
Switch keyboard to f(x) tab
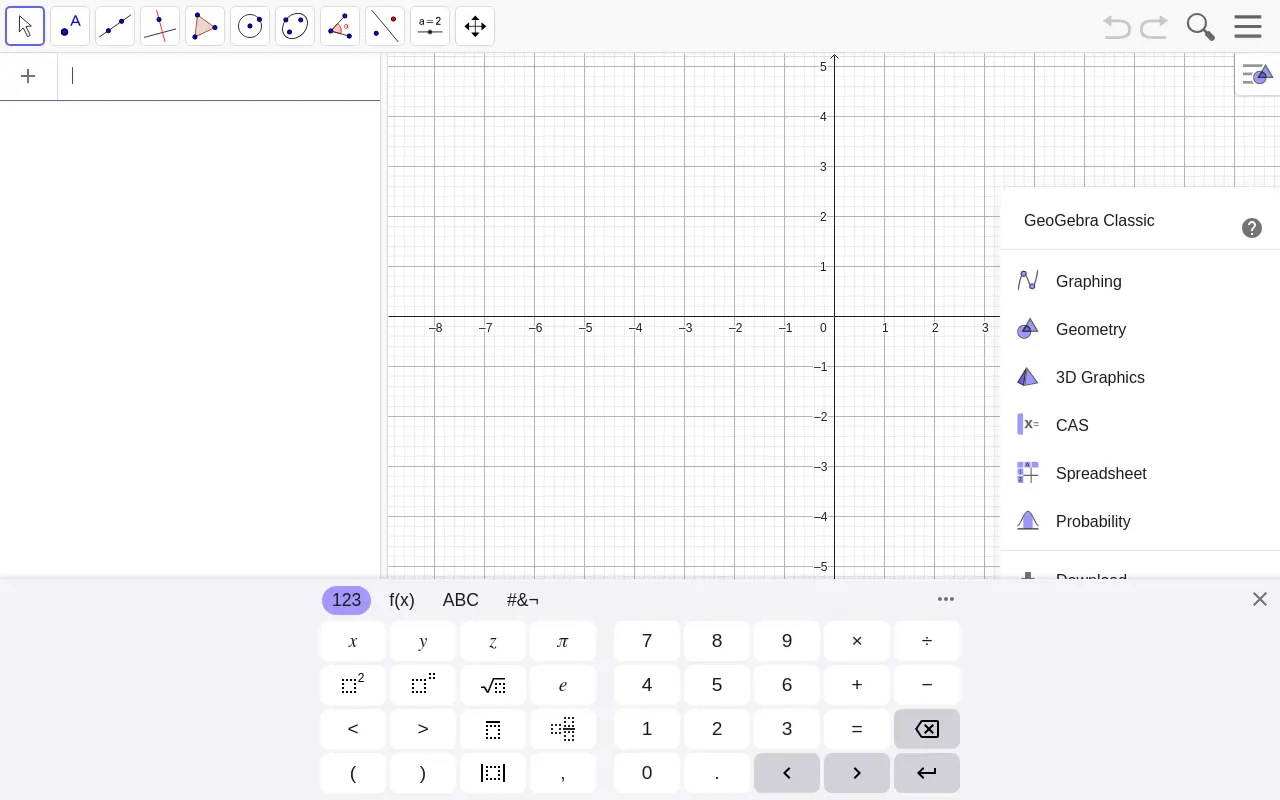[x=402, y=600]
